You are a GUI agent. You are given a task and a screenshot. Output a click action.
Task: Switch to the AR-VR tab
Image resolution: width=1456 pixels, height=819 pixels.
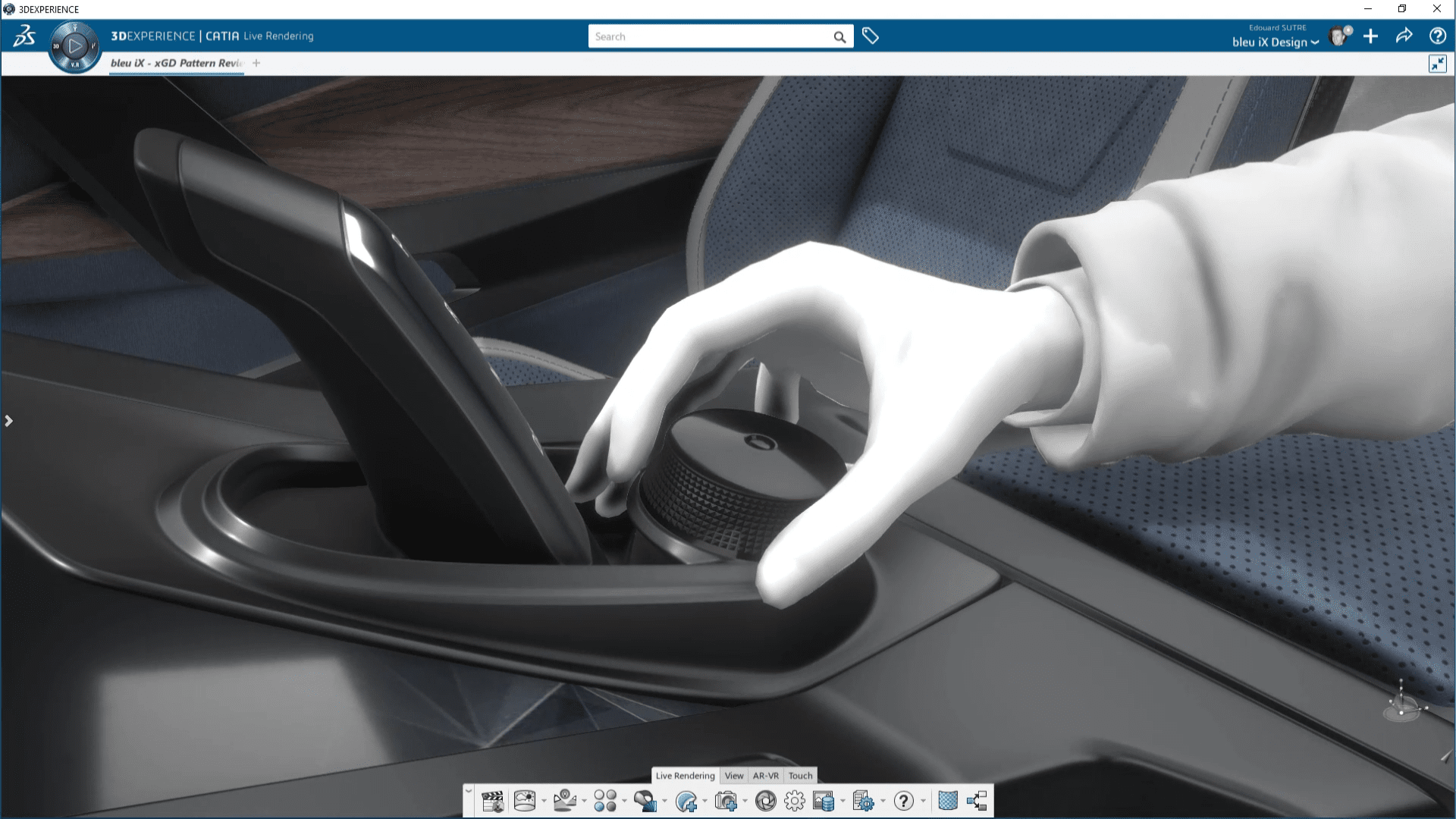[765, 776]
